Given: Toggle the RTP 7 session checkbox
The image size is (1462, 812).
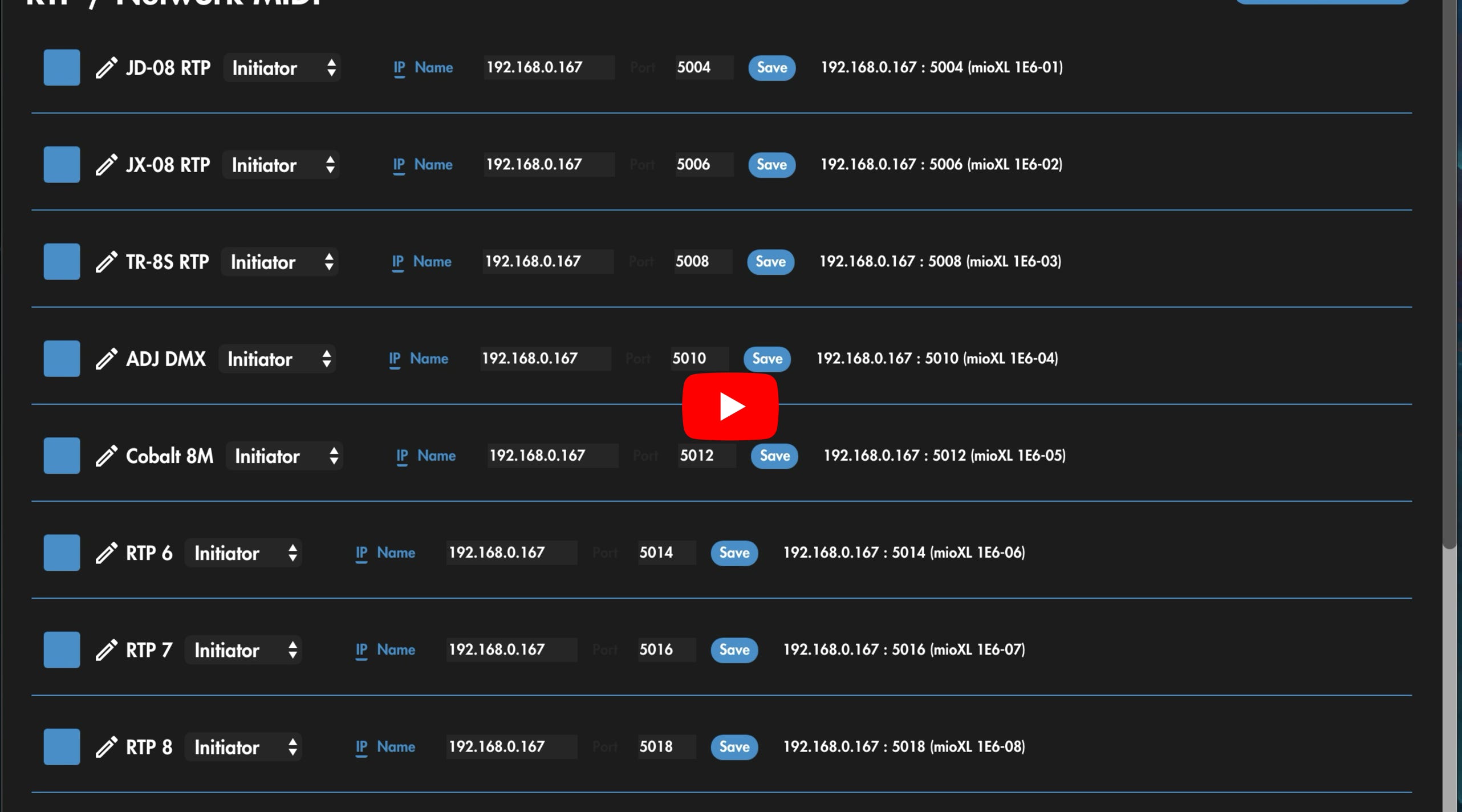Looking at the screenshot, I should point(62,649).
